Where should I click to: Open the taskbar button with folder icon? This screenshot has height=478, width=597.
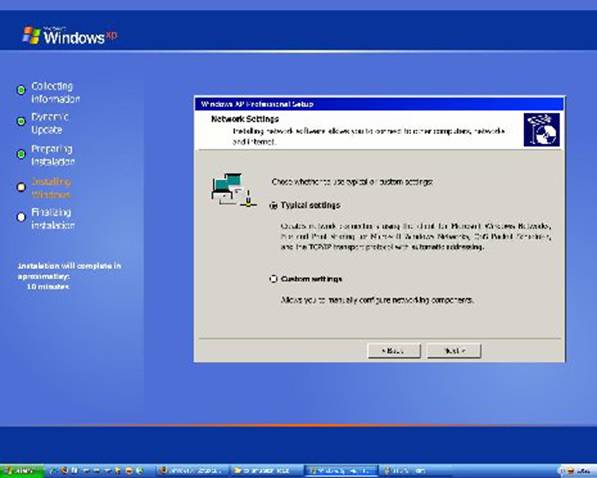tap(267, 471)
